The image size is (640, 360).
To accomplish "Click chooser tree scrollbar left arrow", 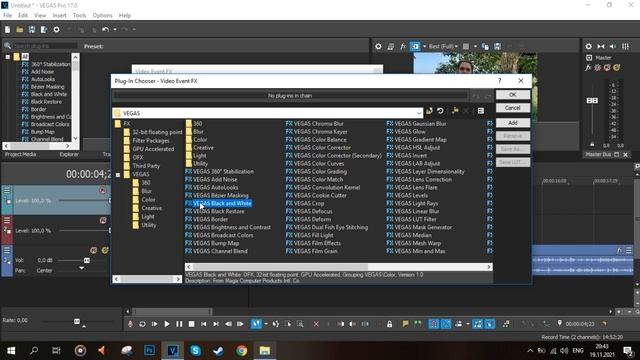I will click(x=116, y=279).
